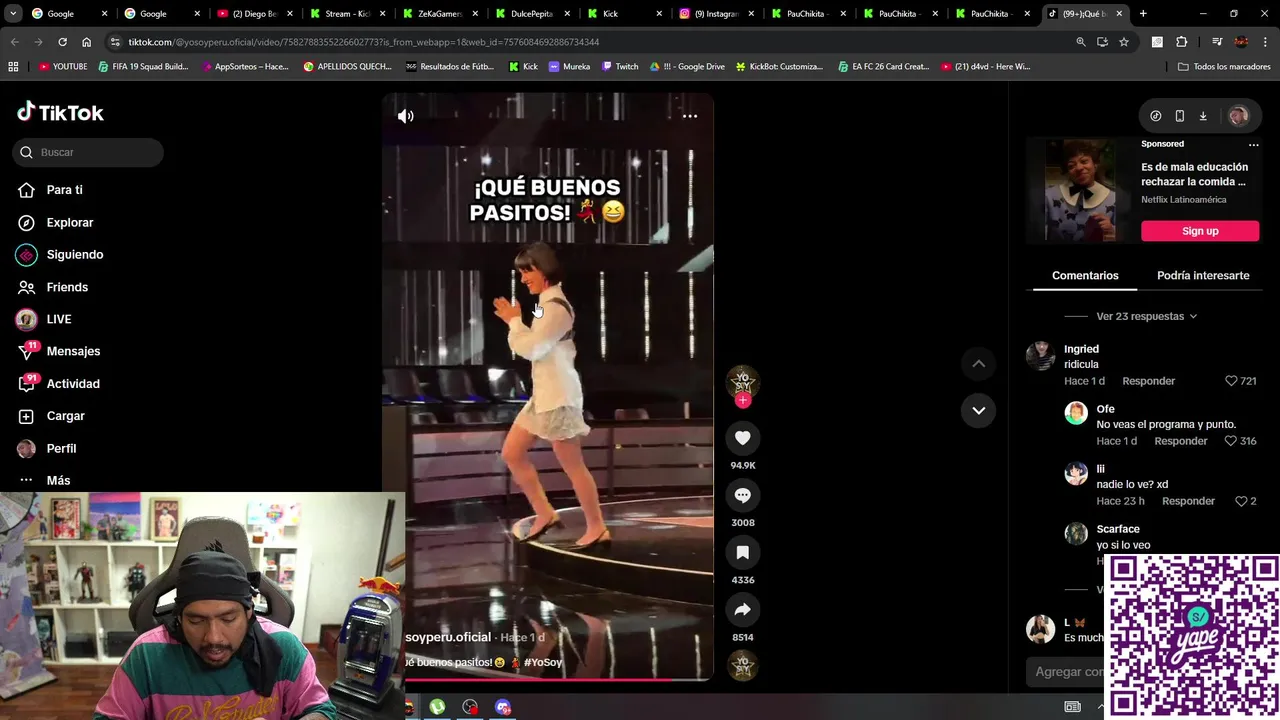Like the video with the heart icon
This screenshot has height=720, width=1280.
[x=742, y=438]
